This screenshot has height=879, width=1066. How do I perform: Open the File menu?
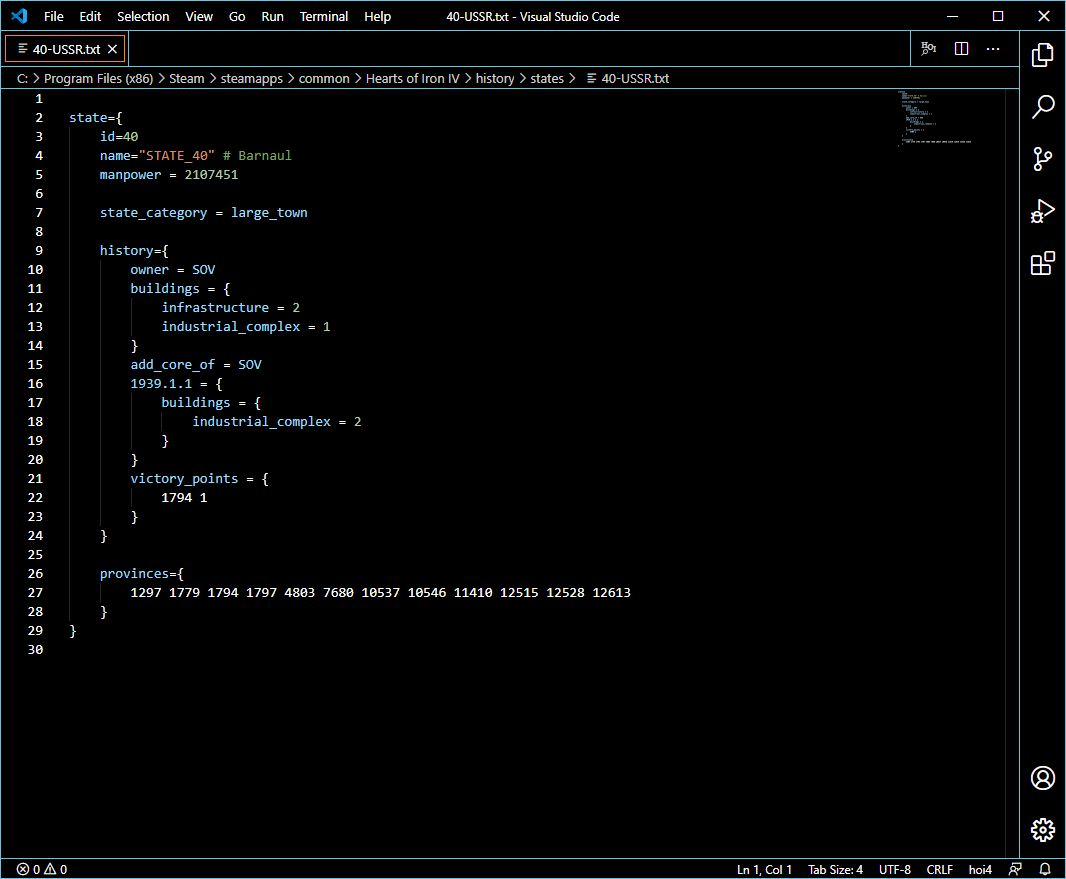click(x=54, y=16)
